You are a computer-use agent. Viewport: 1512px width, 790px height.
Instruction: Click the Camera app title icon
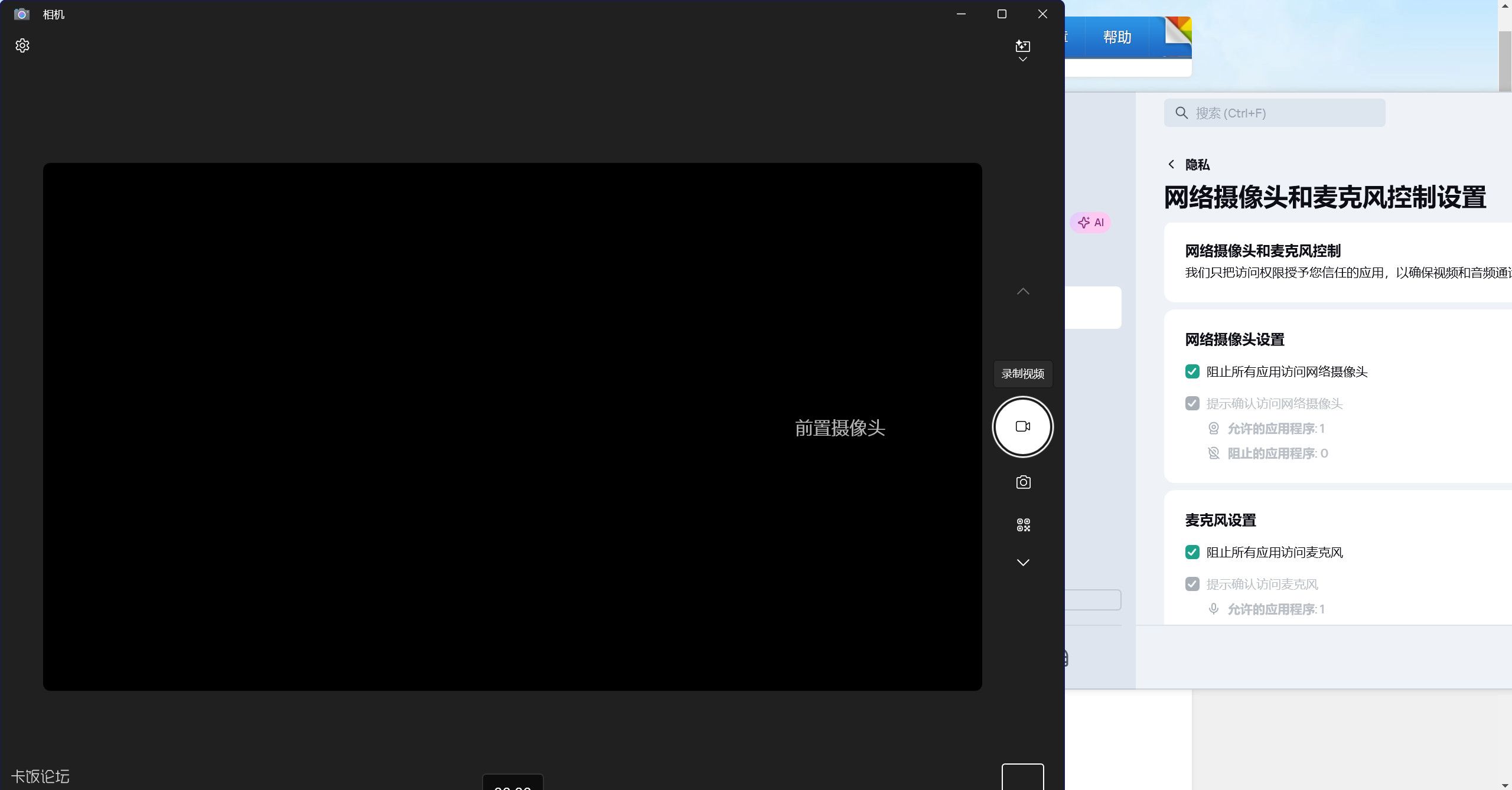22,14
